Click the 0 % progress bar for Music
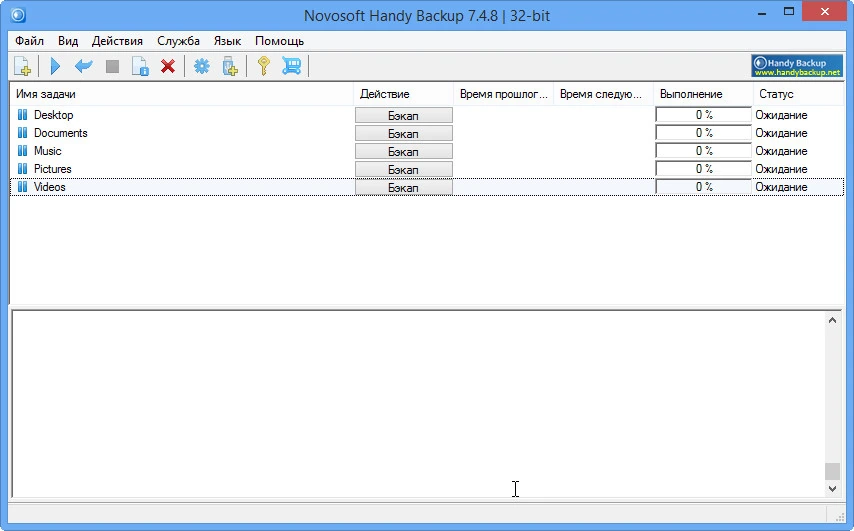The image size is (854, 531). click(x=704, y=151)
